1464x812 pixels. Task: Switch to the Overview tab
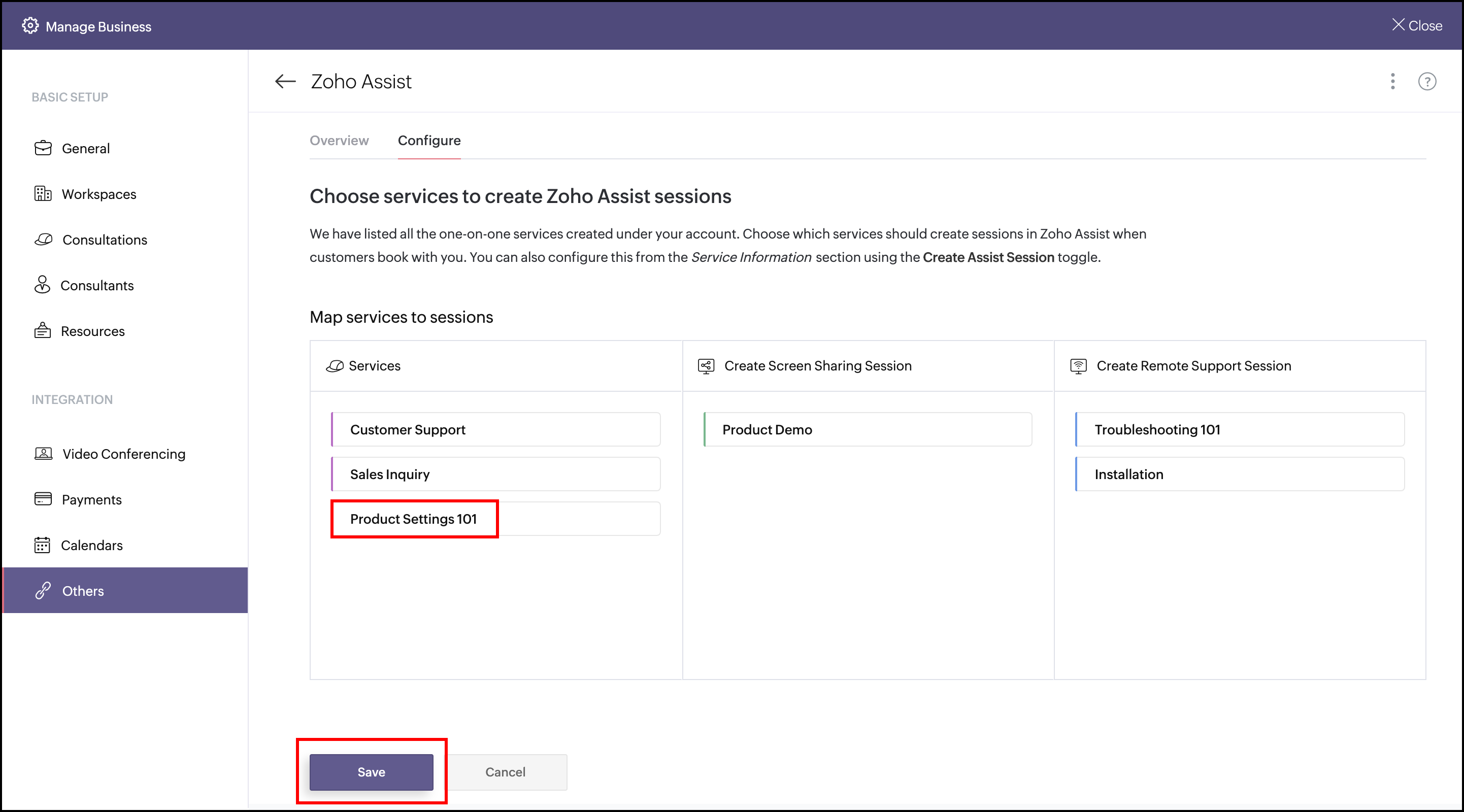point(339,141)
